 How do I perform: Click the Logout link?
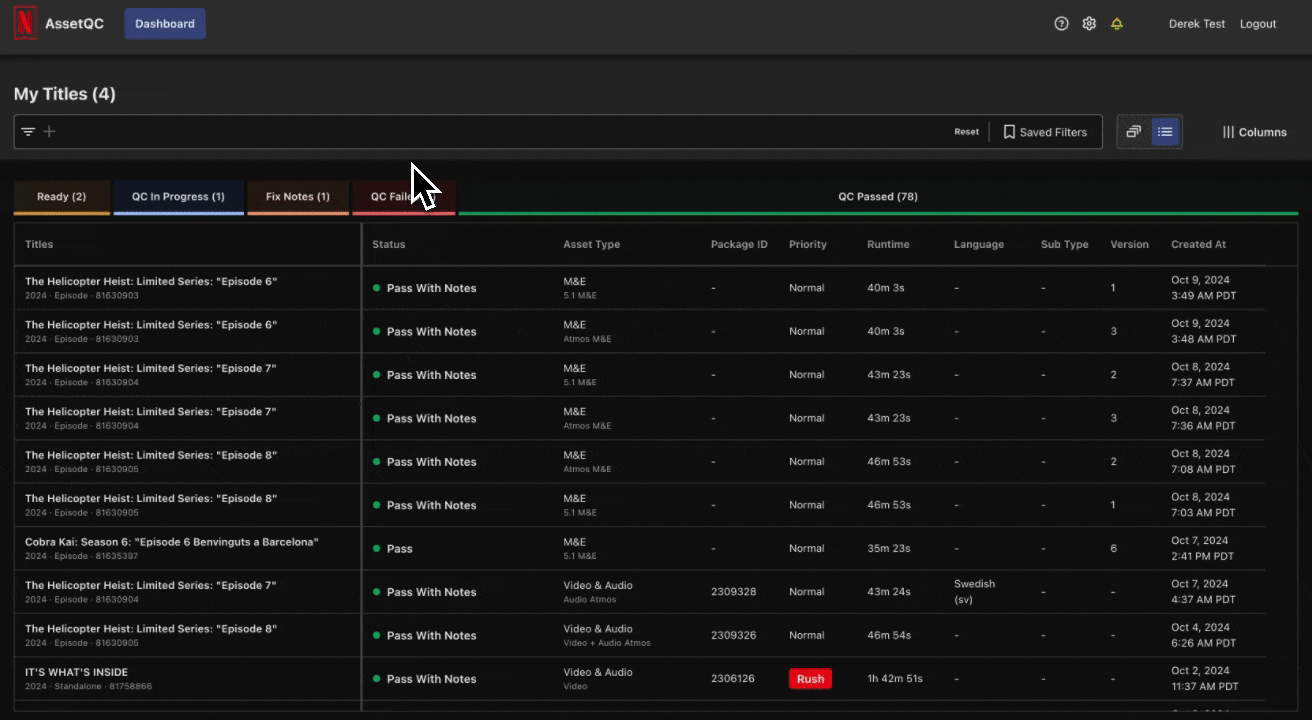click(1258, 24)
